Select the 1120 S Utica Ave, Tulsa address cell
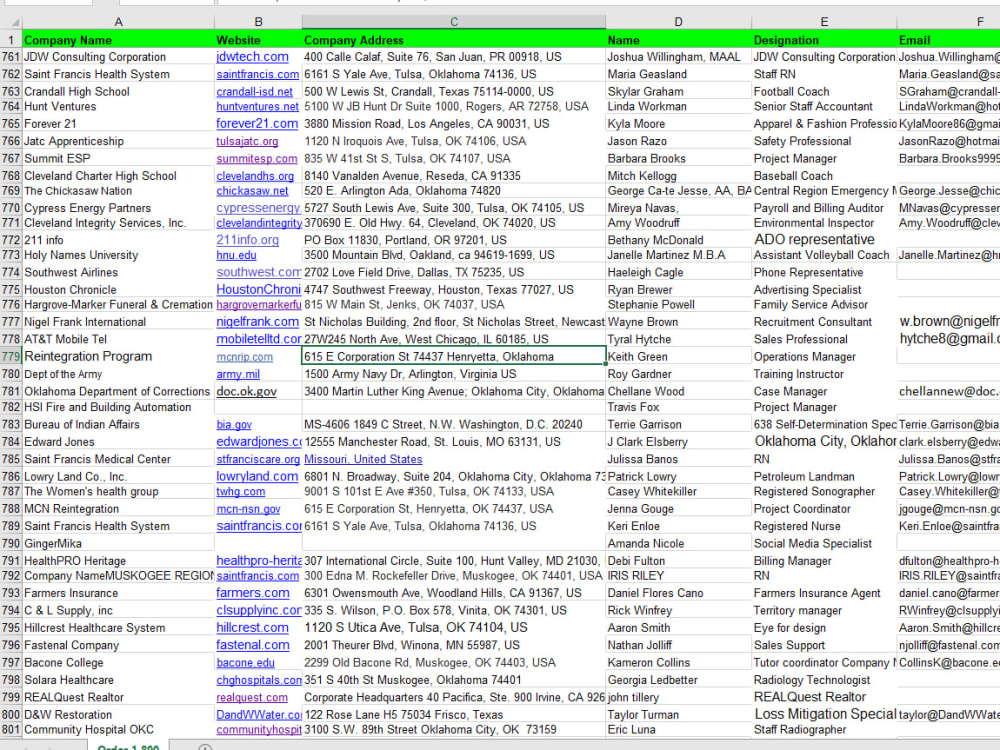1000x750 pixels. 453,628
